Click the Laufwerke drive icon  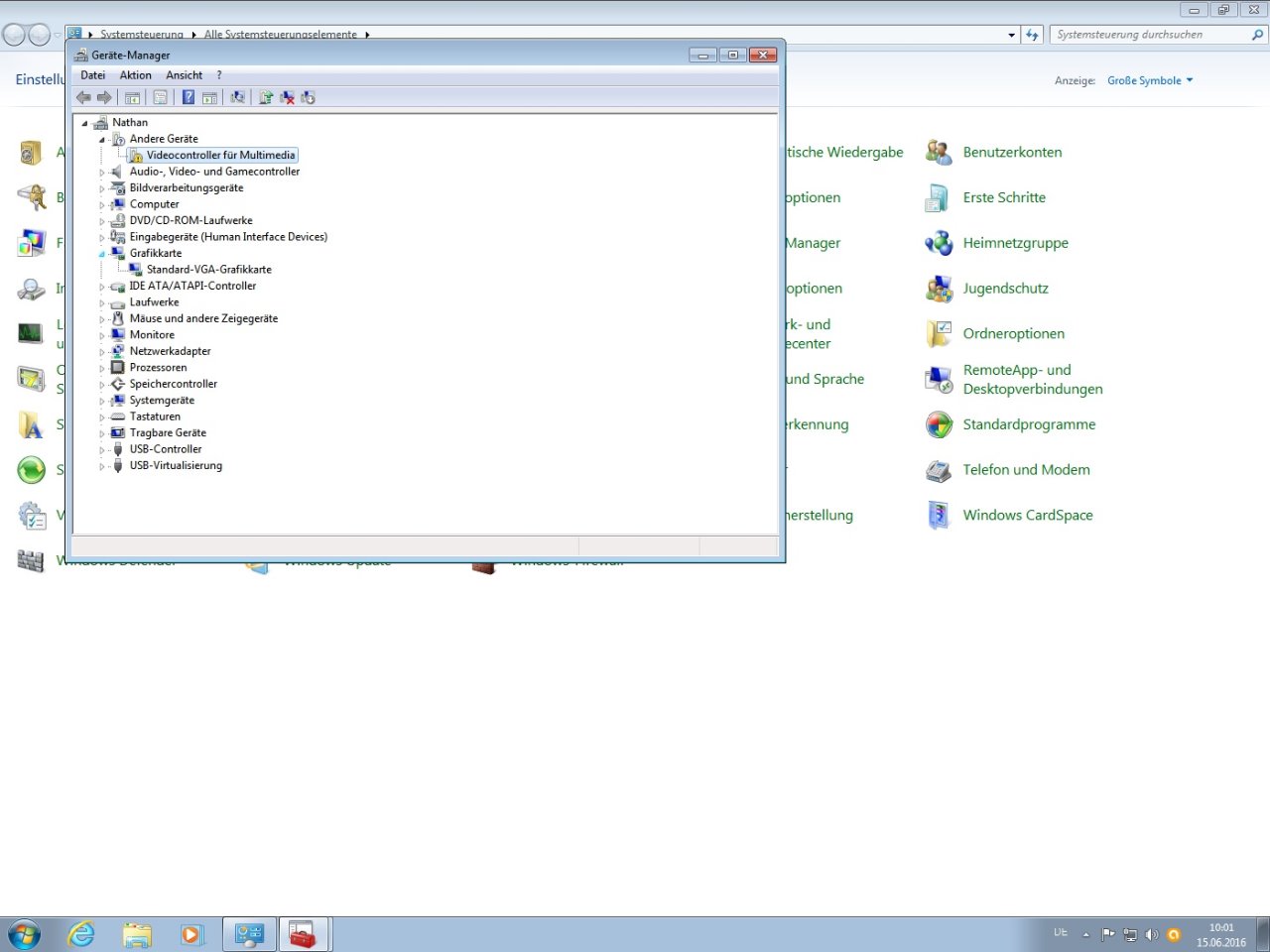click(x=118, y=302)
